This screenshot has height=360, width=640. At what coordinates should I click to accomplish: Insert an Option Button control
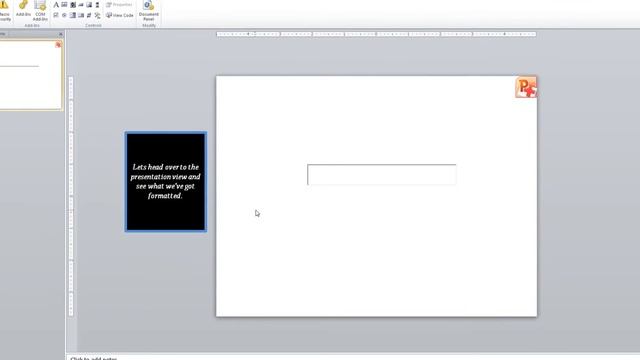(64, 15)
